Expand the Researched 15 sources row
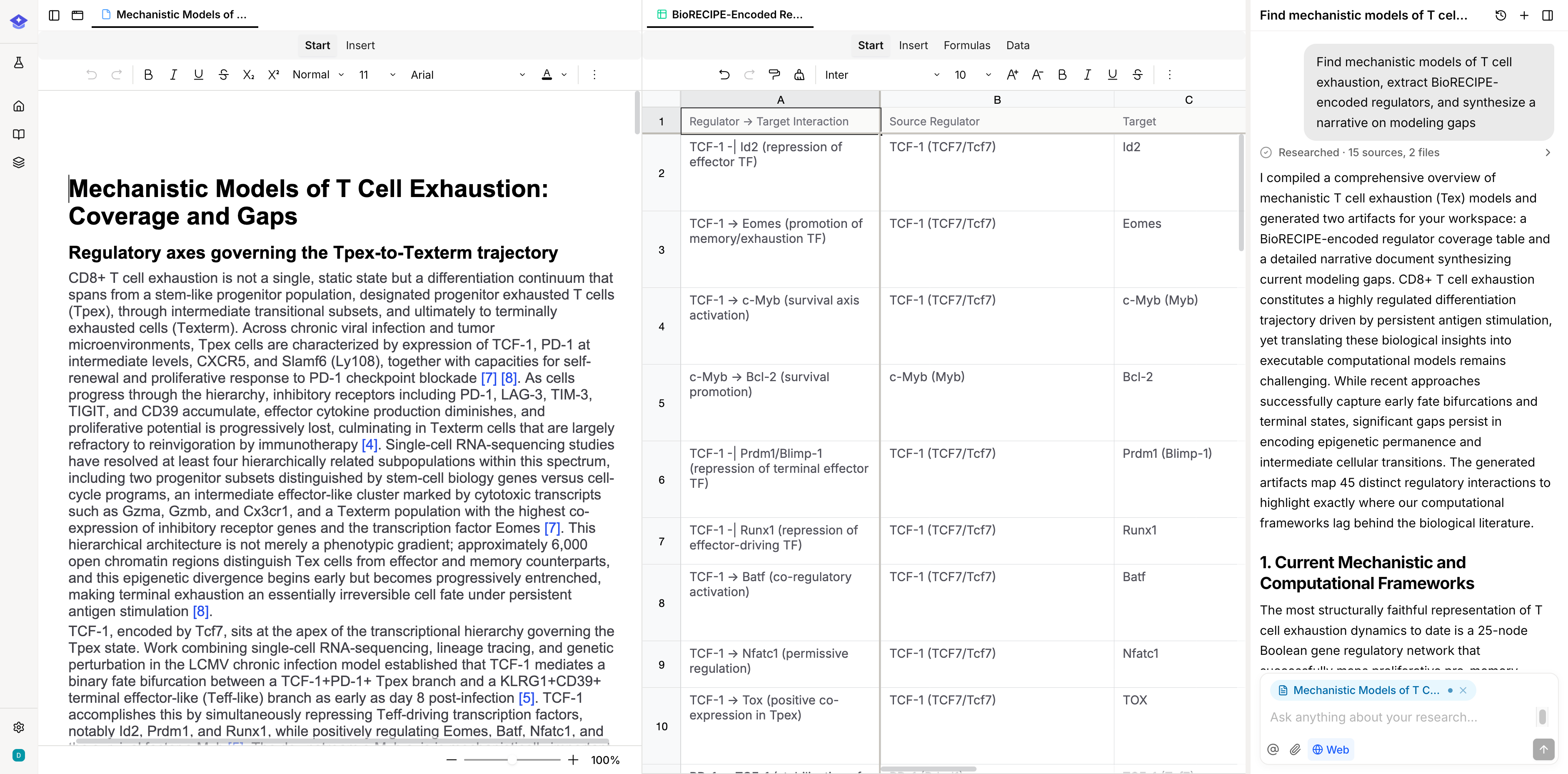 click(1406, 153)
